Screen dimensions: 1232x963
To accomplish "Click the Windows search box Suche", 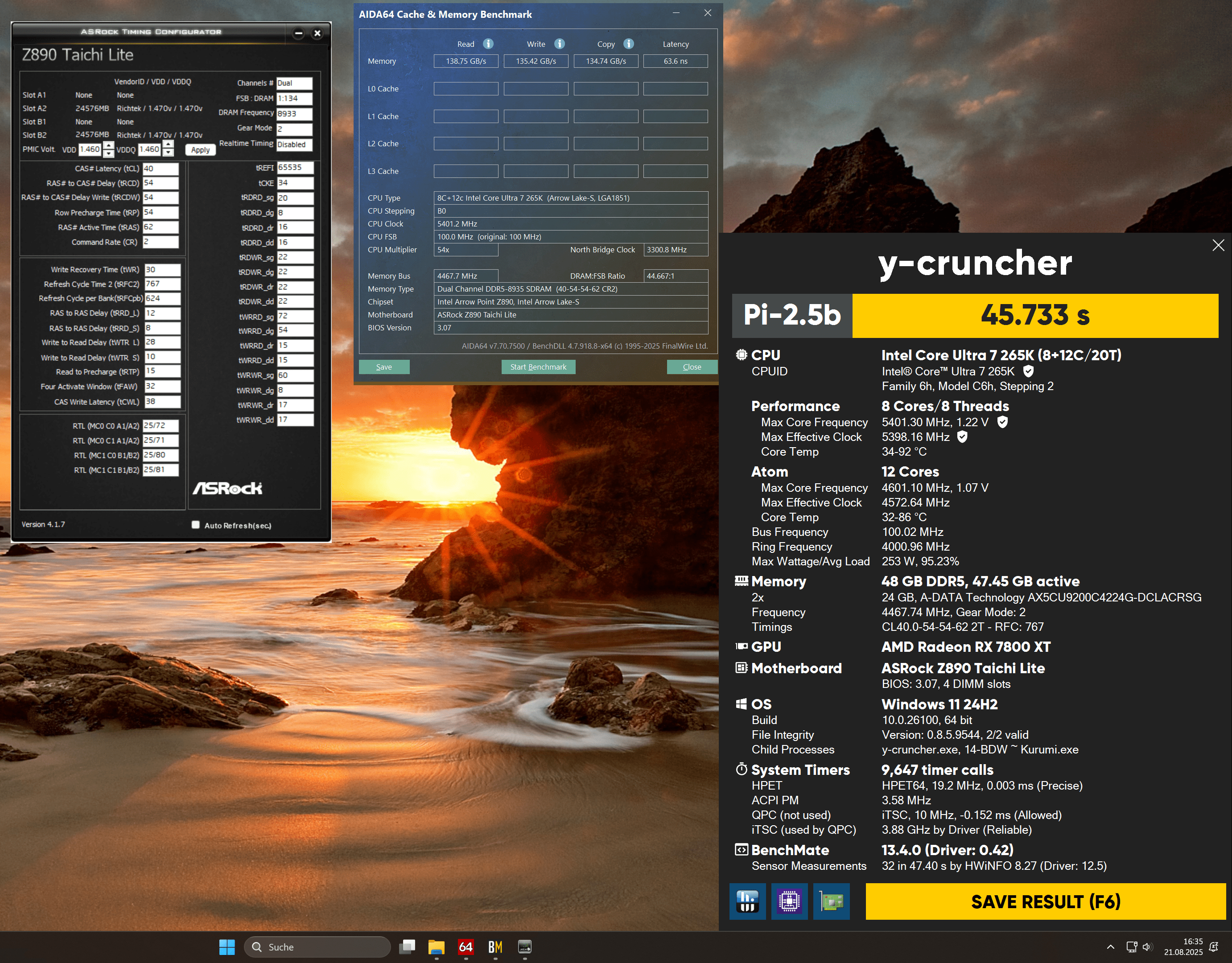I will 317,947.
